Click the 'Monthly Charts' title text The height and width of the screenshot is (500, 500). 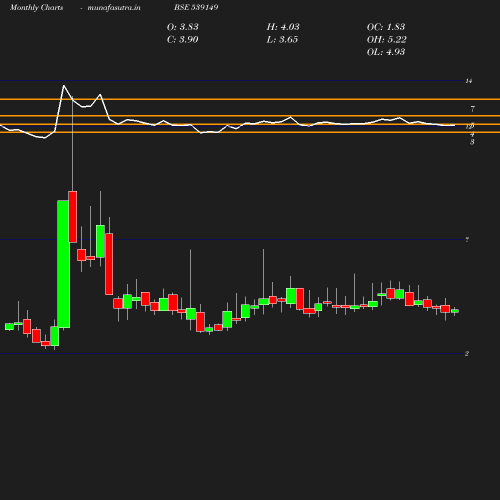click(36, 8)
